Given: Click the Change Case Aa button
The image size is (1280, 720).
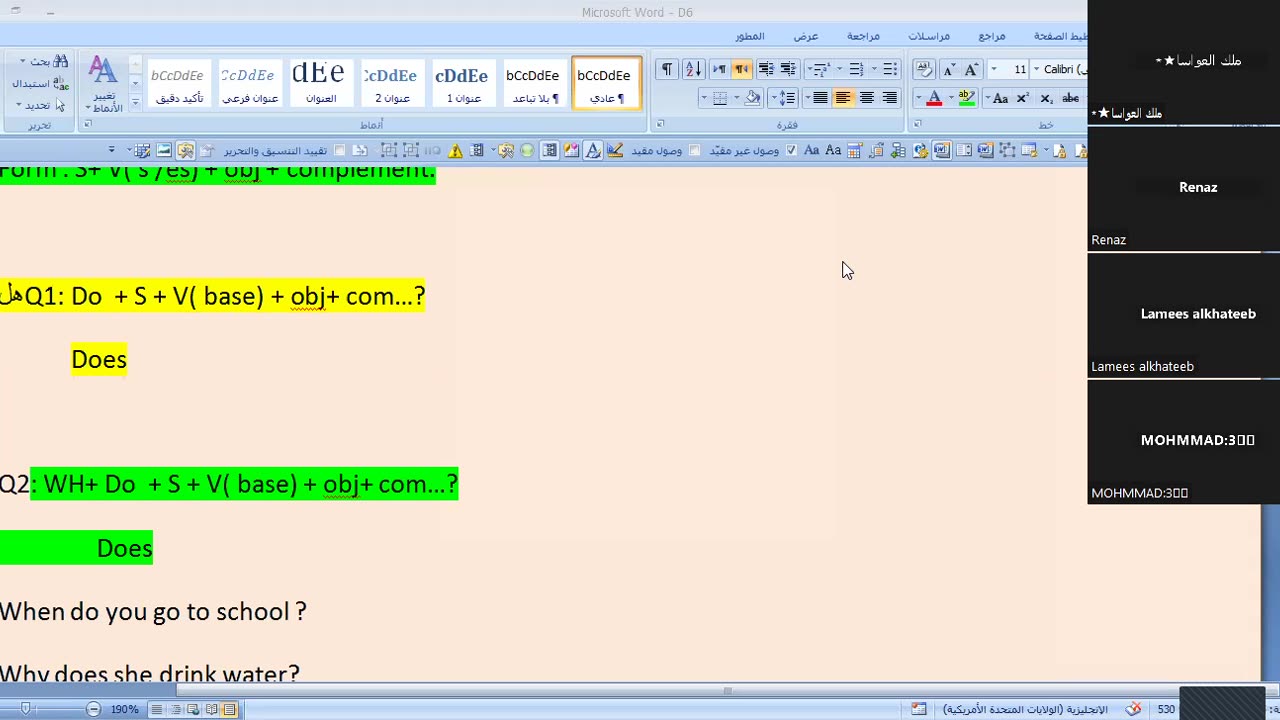Looking at the screenshot, I should 1000,98.
